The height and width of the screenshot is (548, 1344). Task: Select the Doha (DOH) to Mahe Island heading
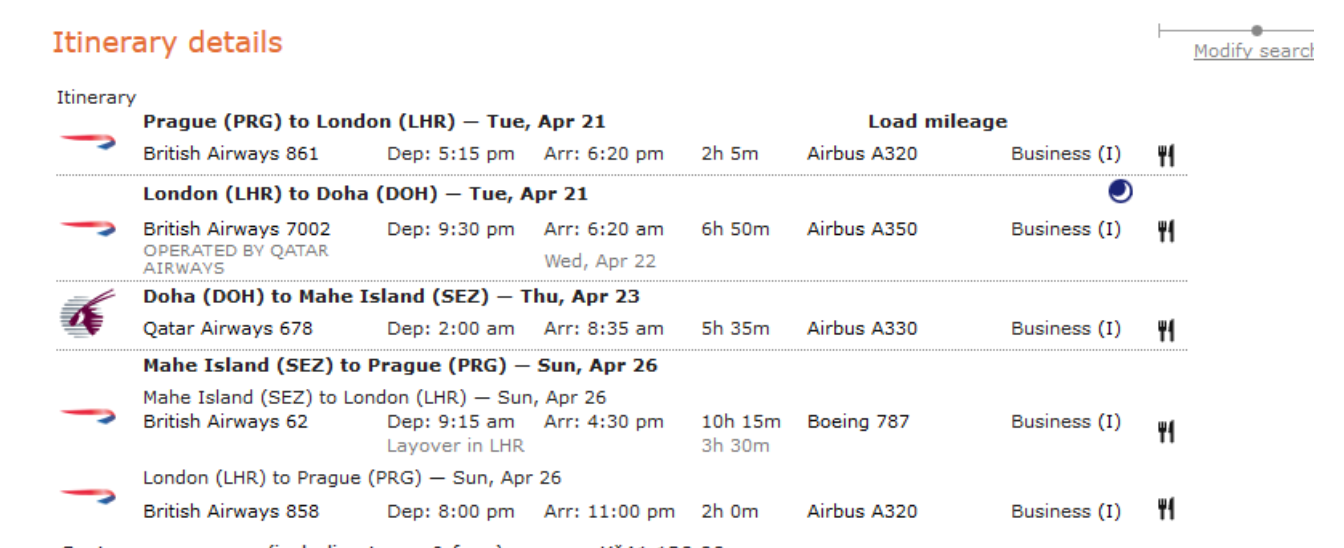[391, 297]
